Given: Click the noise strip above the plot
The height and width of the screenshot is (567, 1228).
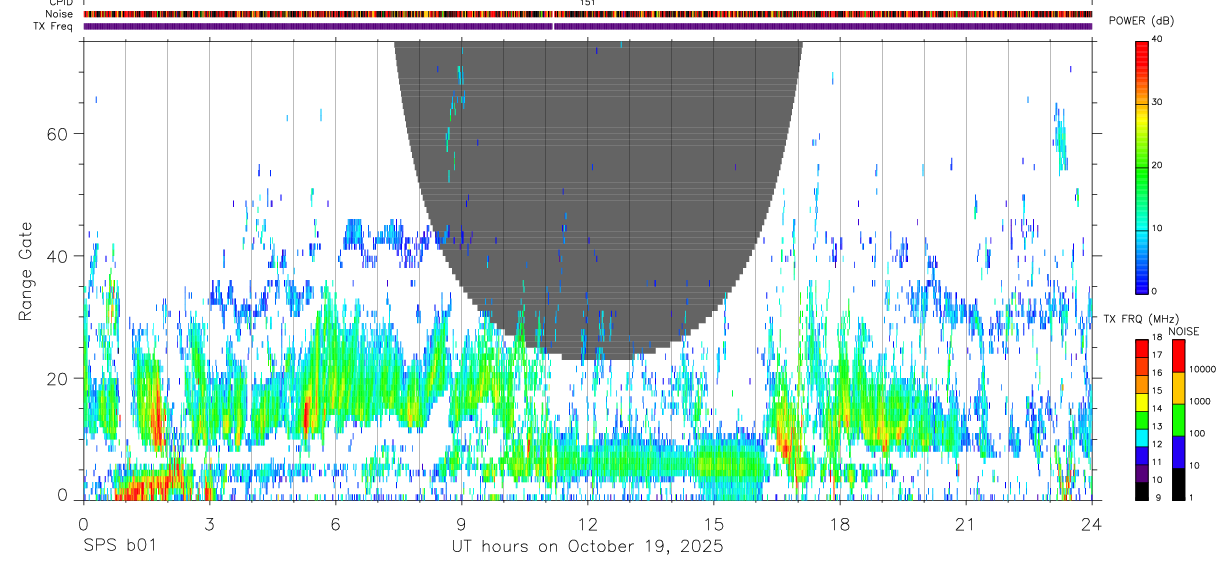Looking at the screenshot, I should [588, 14].
